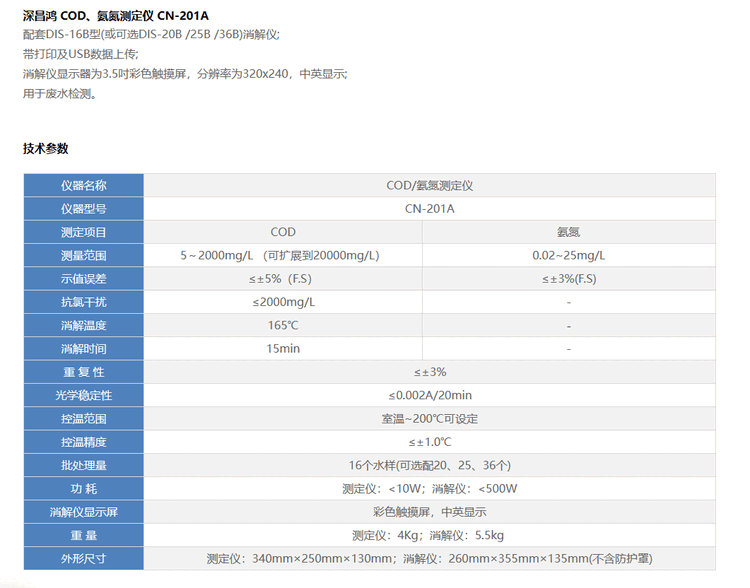Click the CN-201A table cell
This screenshot has height=588, width=750.
pos(430,209)
